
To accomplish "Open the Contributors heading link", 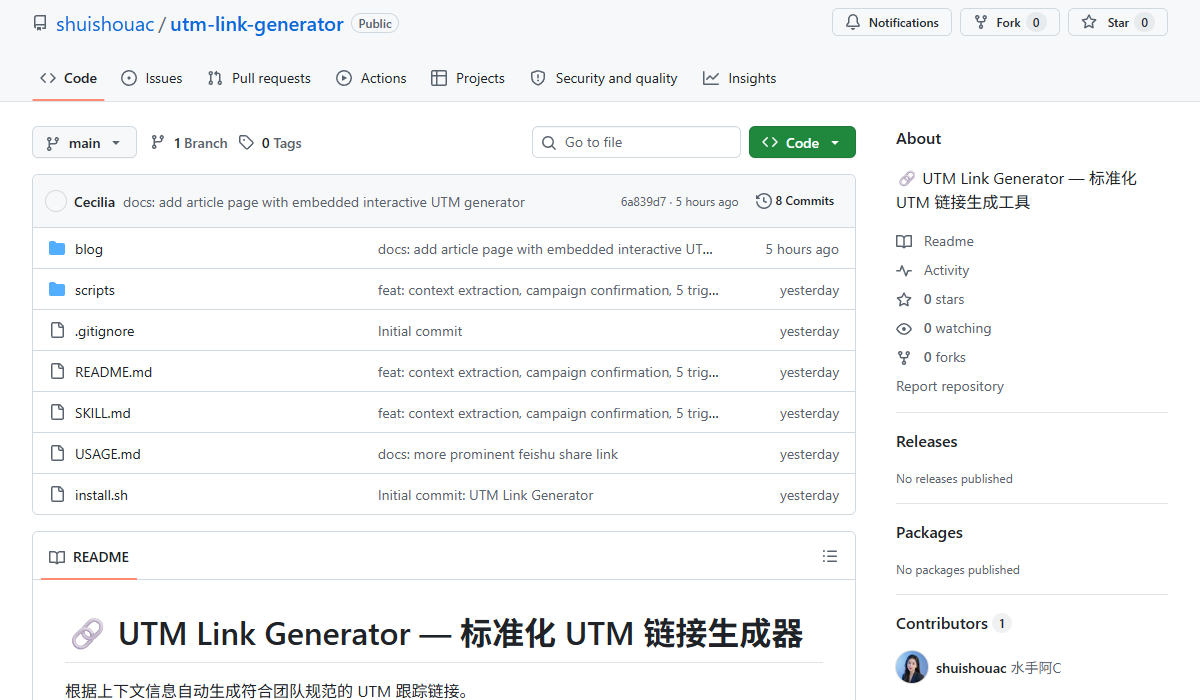I will 953,623.
